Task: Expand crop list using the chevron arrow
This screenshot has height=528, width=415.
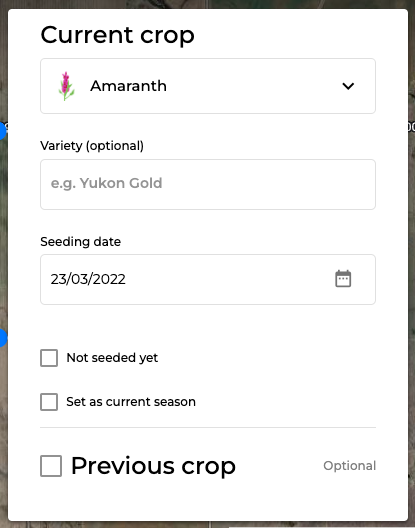Action: (348, 86)
